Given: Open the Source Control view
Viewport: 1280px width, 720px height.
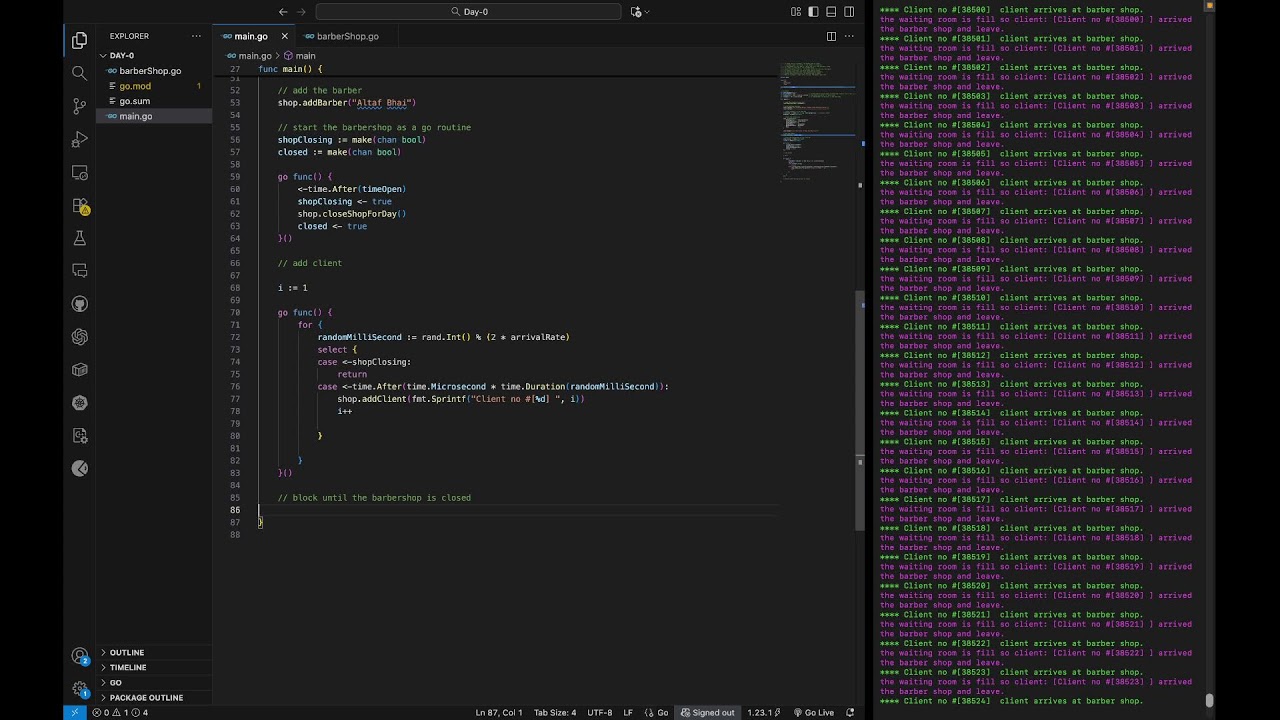Looking at the screenshot, I should (x=80, y=106).
